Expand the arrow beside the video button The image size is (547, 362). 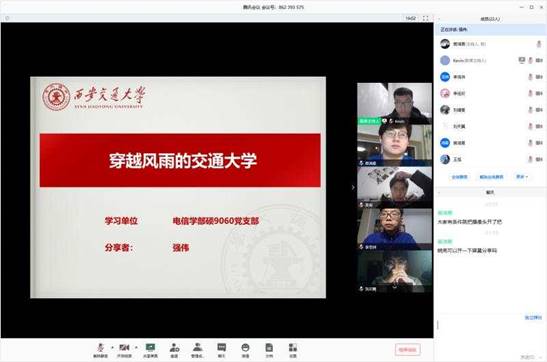(136, 347)
